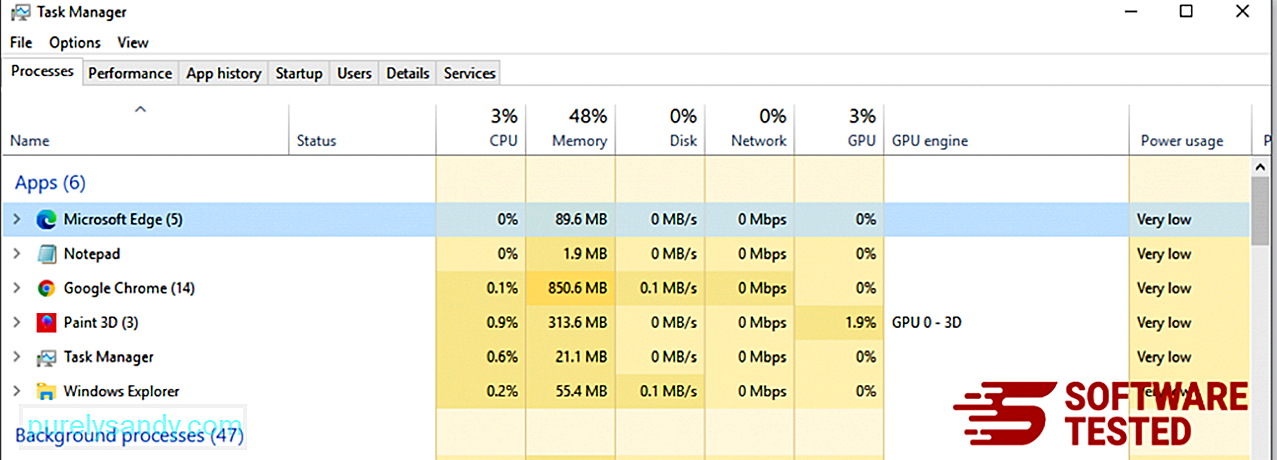The width and height of the screenshot is (1277, 460).
Task: Click Chrome's 0.1 MB/s disk value
Action: [669, 288]
